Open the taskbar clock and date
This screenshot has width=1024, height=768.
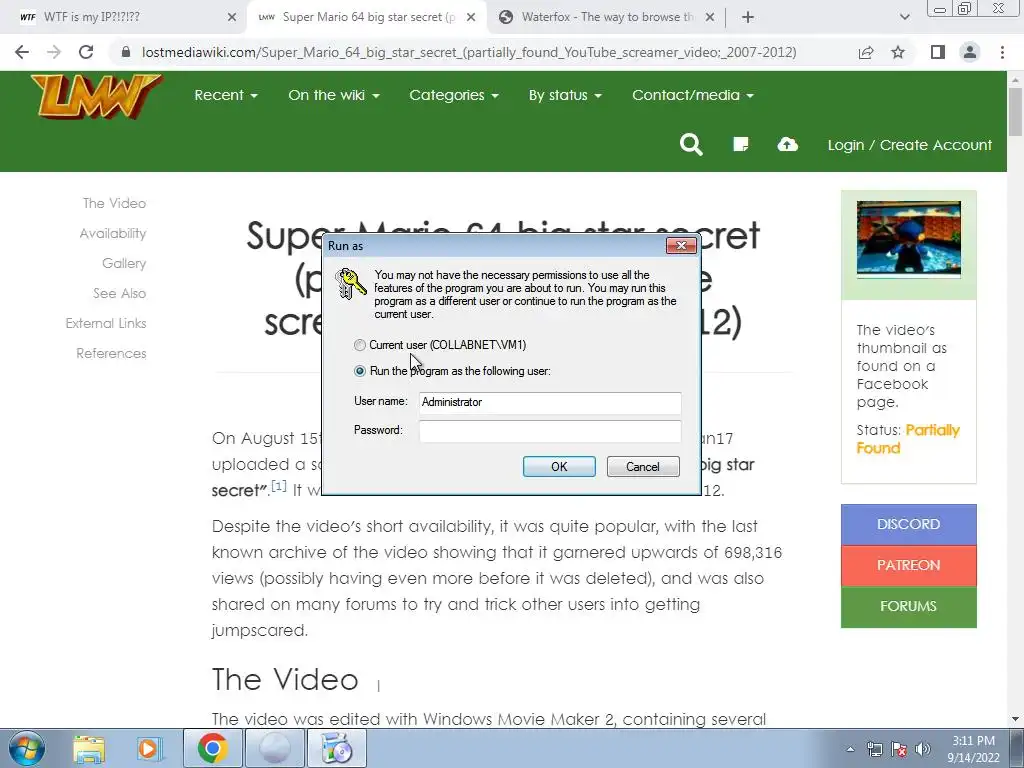point(973,749)
